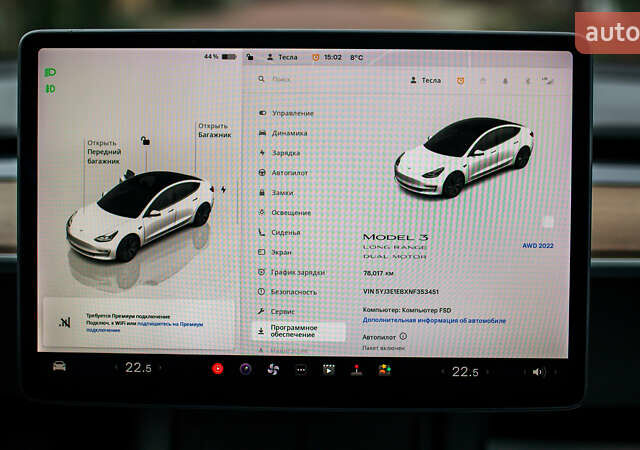
Task: Open the red music app icon
Action: point(218,369)
